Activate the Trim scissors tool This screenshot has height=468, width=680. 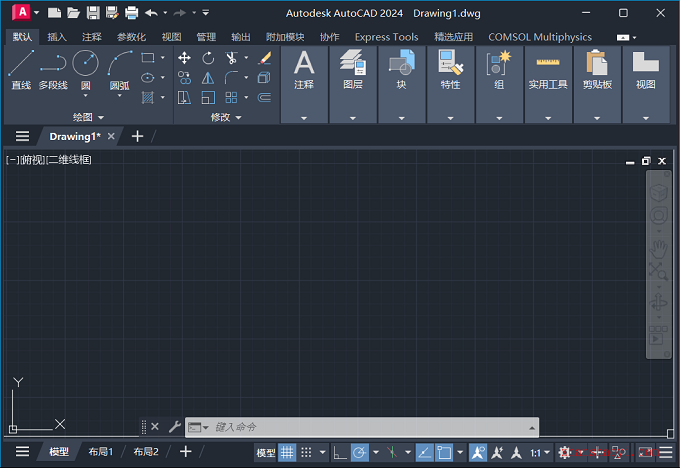coord(231,58)
